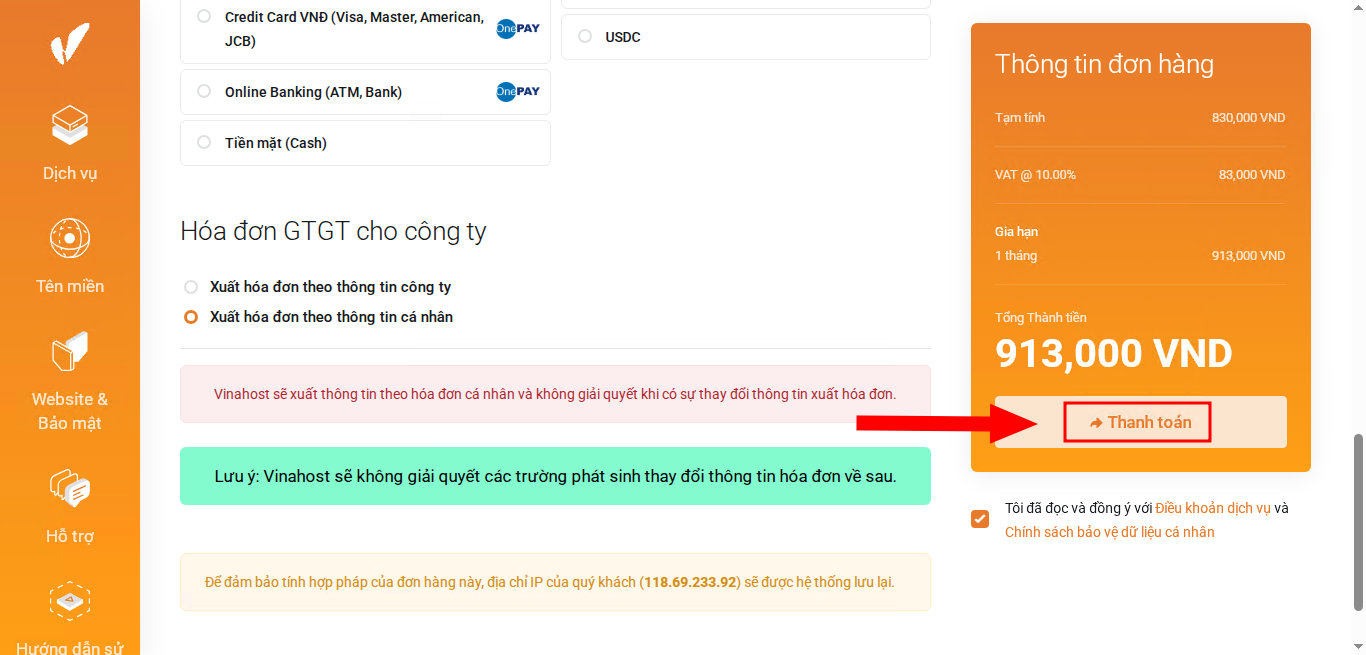
Task: Select the USDC payment option
Action: [x=584, y=37]
